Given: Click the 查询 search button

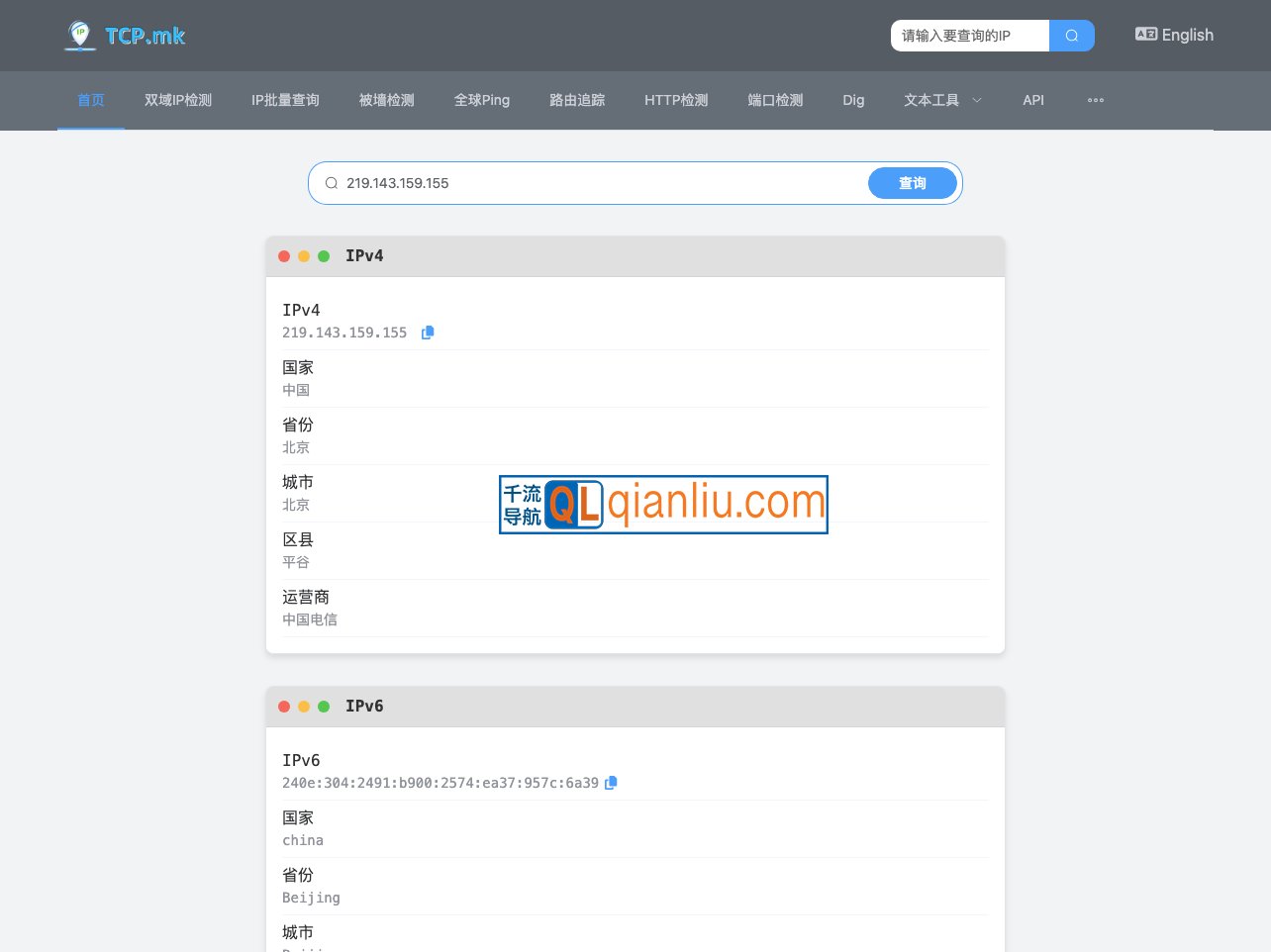Looking at the screenshot, I should click(912, 183).
